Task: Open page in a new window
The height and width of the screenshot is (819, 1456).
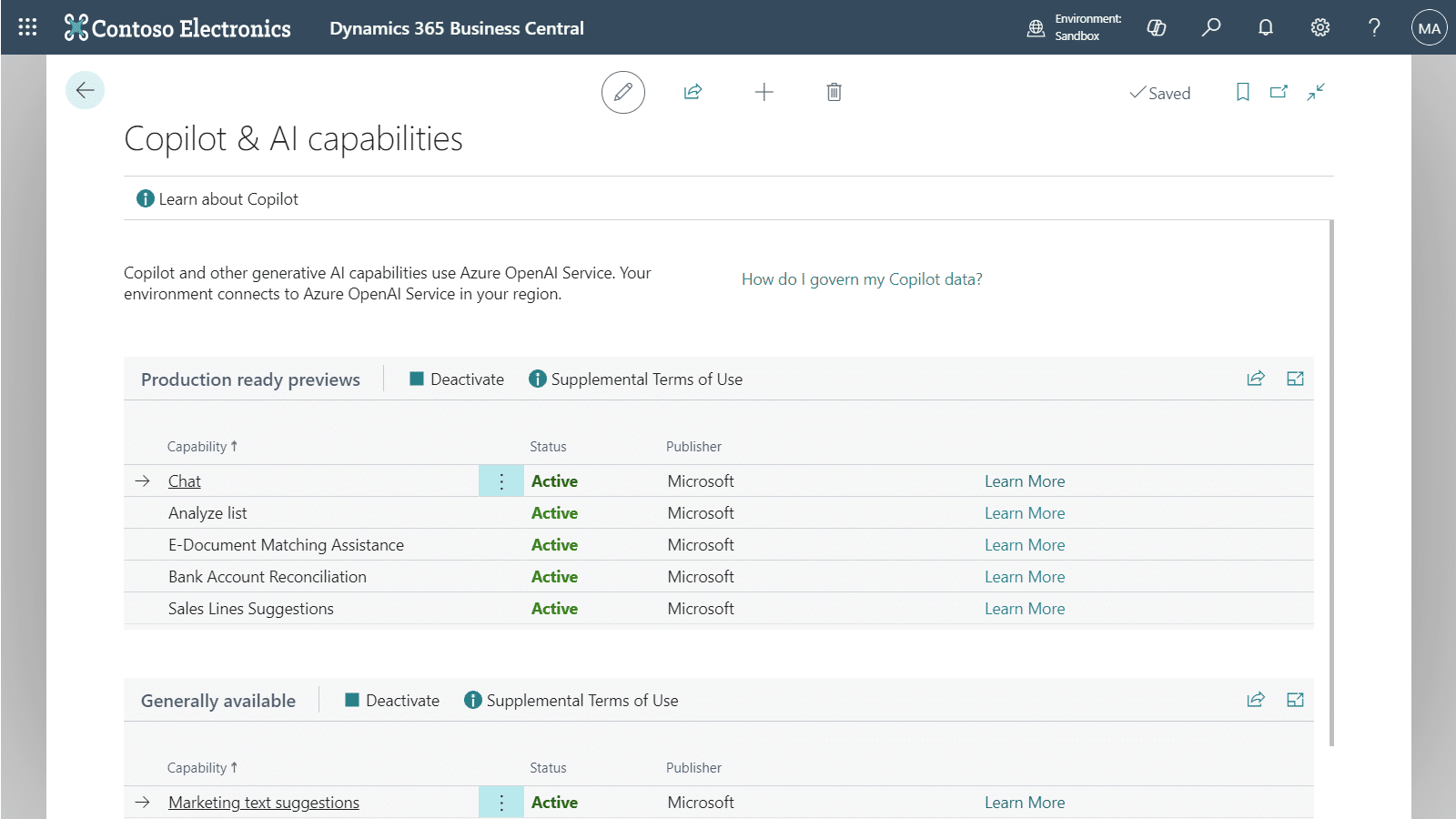Action: click(x=1279, y=92)
